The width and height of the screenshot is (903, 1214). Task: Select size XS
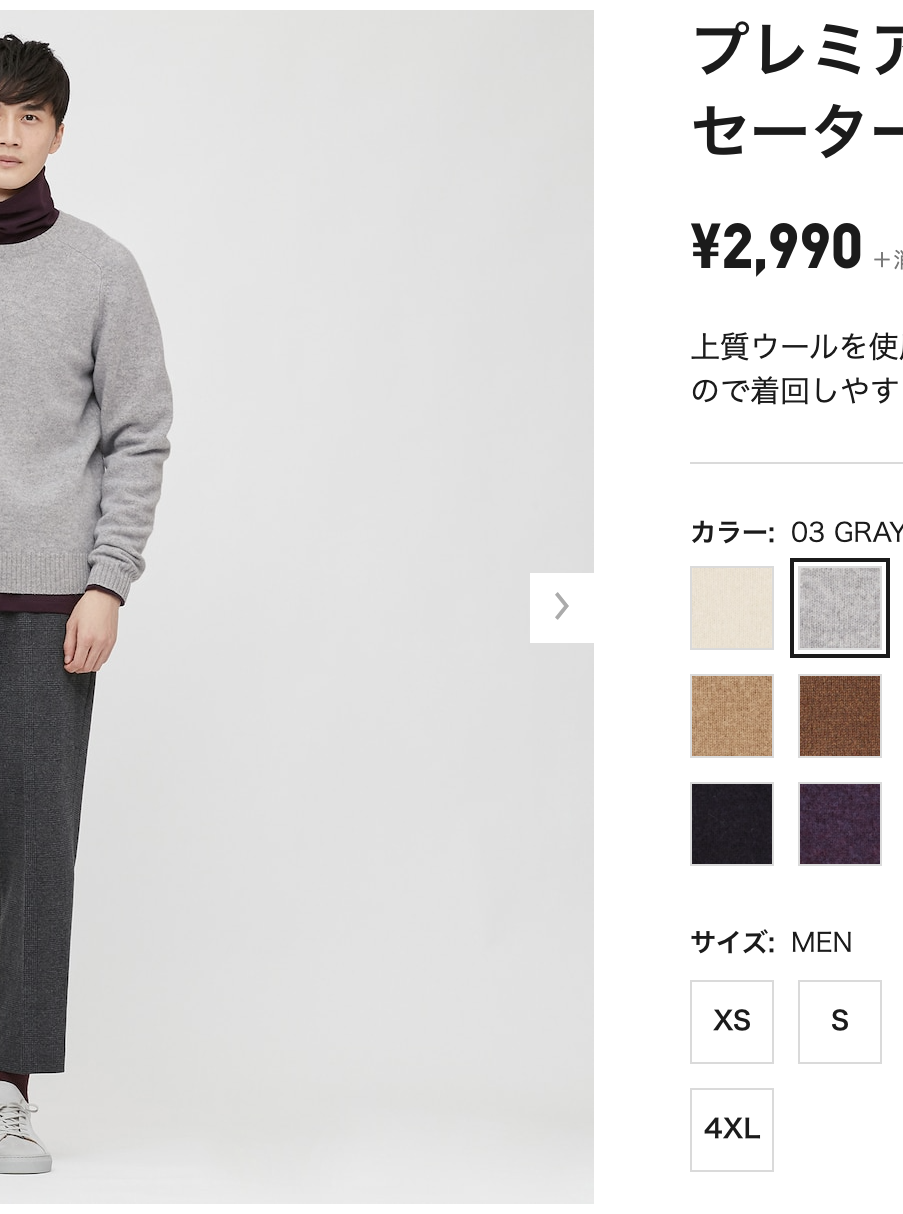(x=732, y=1021)
